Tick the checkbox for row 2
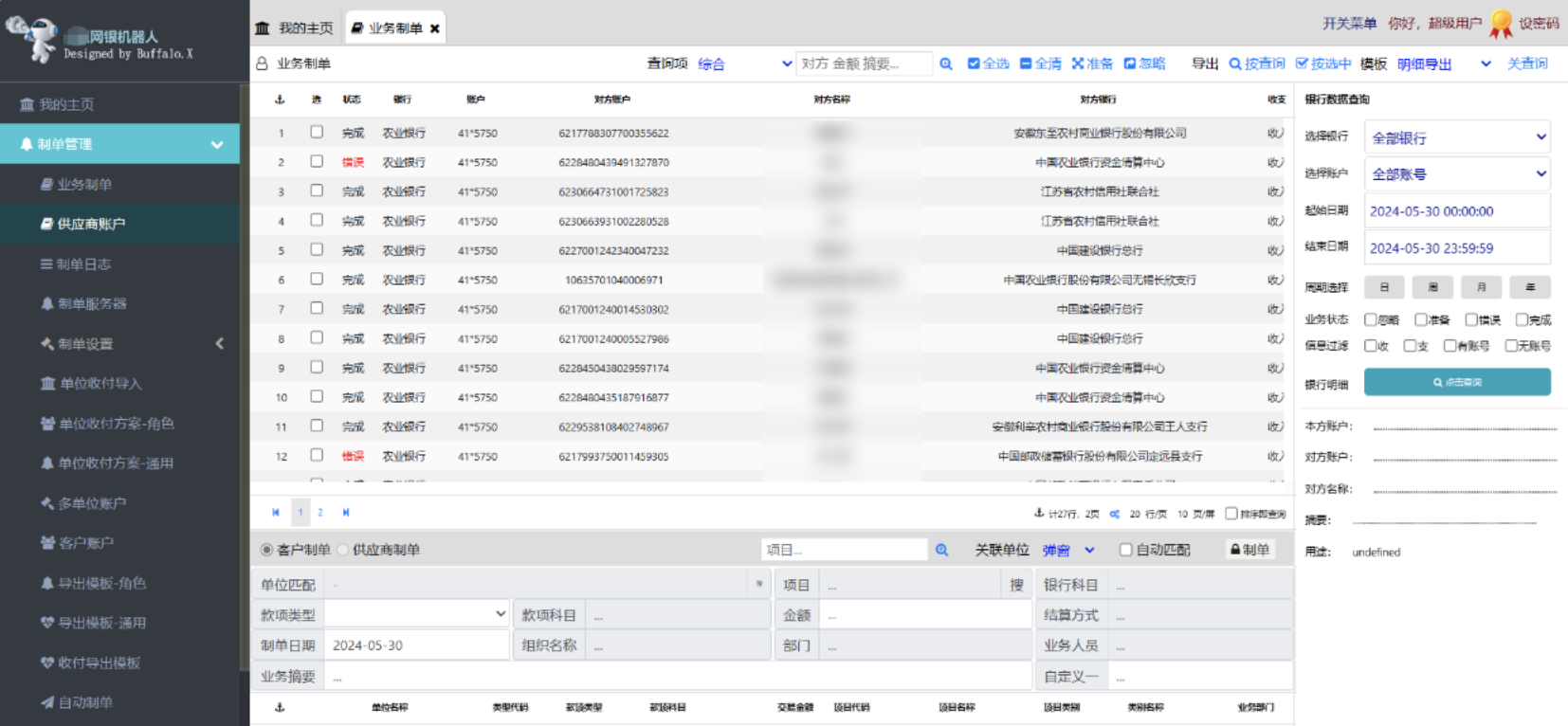The image size is (1568, 726). [x=317, y=162]
